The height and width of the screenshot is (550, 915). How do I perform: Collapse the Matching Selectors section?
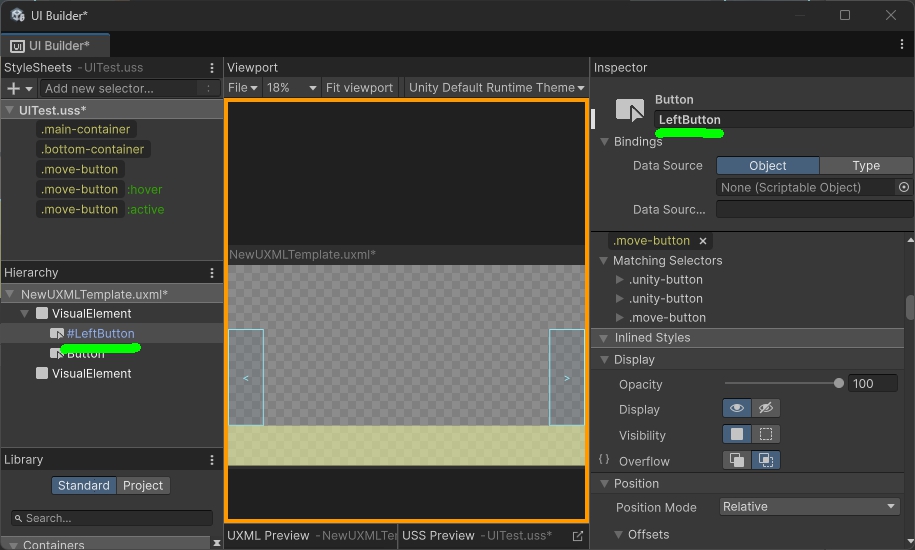(604, 261)
